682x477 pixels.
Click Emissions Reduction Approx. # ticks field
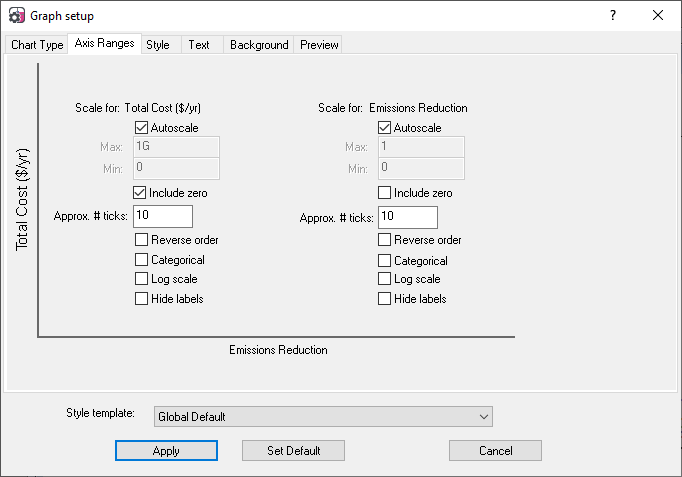tap(408, 217)
